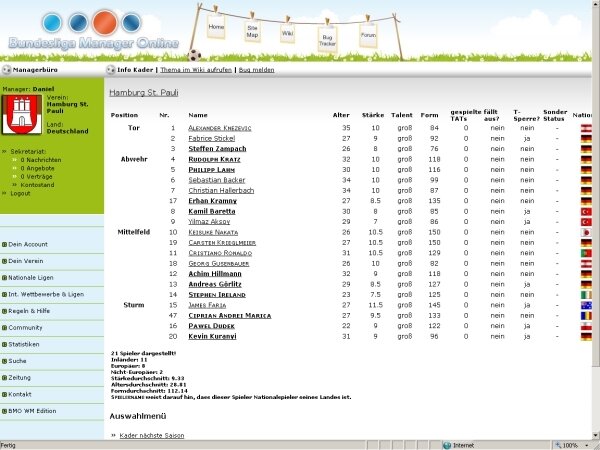
Task: Open the Zeitung sidebar menu item
Action: pyautogui.click(x=26, y=377)
